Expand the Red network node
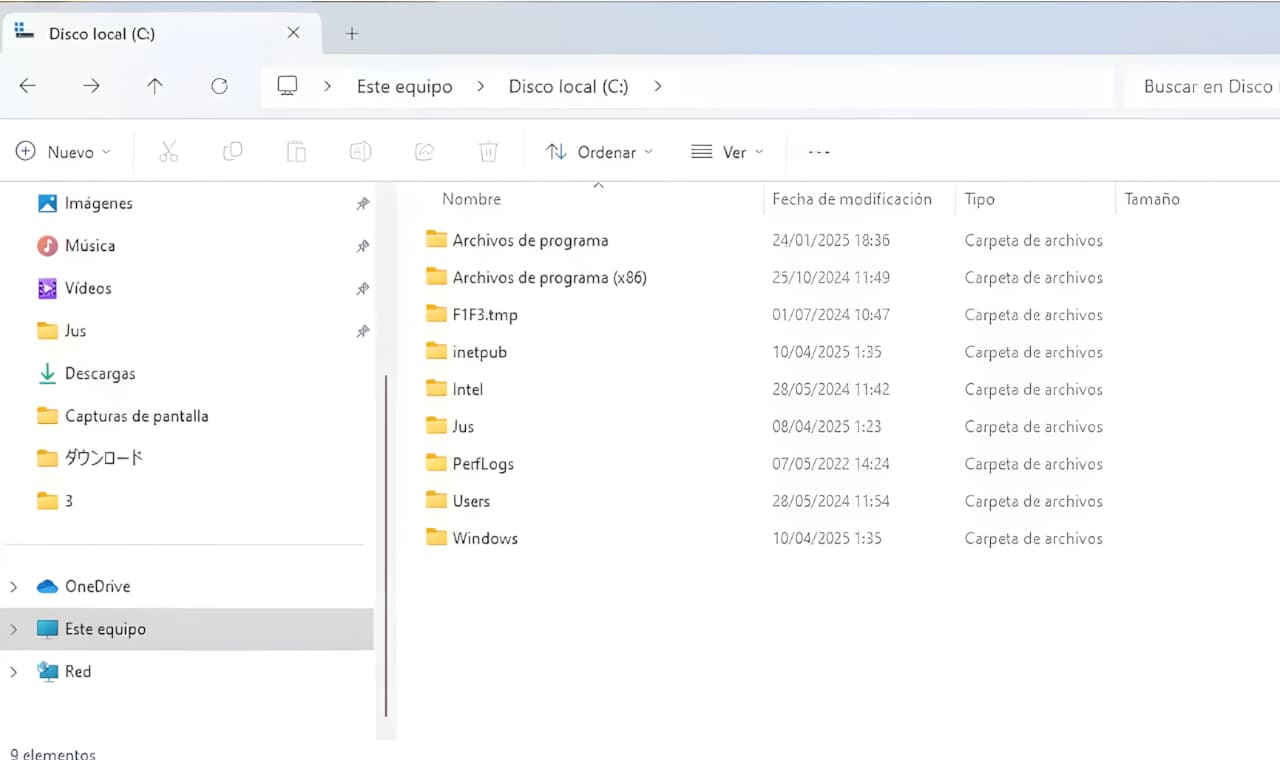The image size is (1280, 760). tap(14, 672)
